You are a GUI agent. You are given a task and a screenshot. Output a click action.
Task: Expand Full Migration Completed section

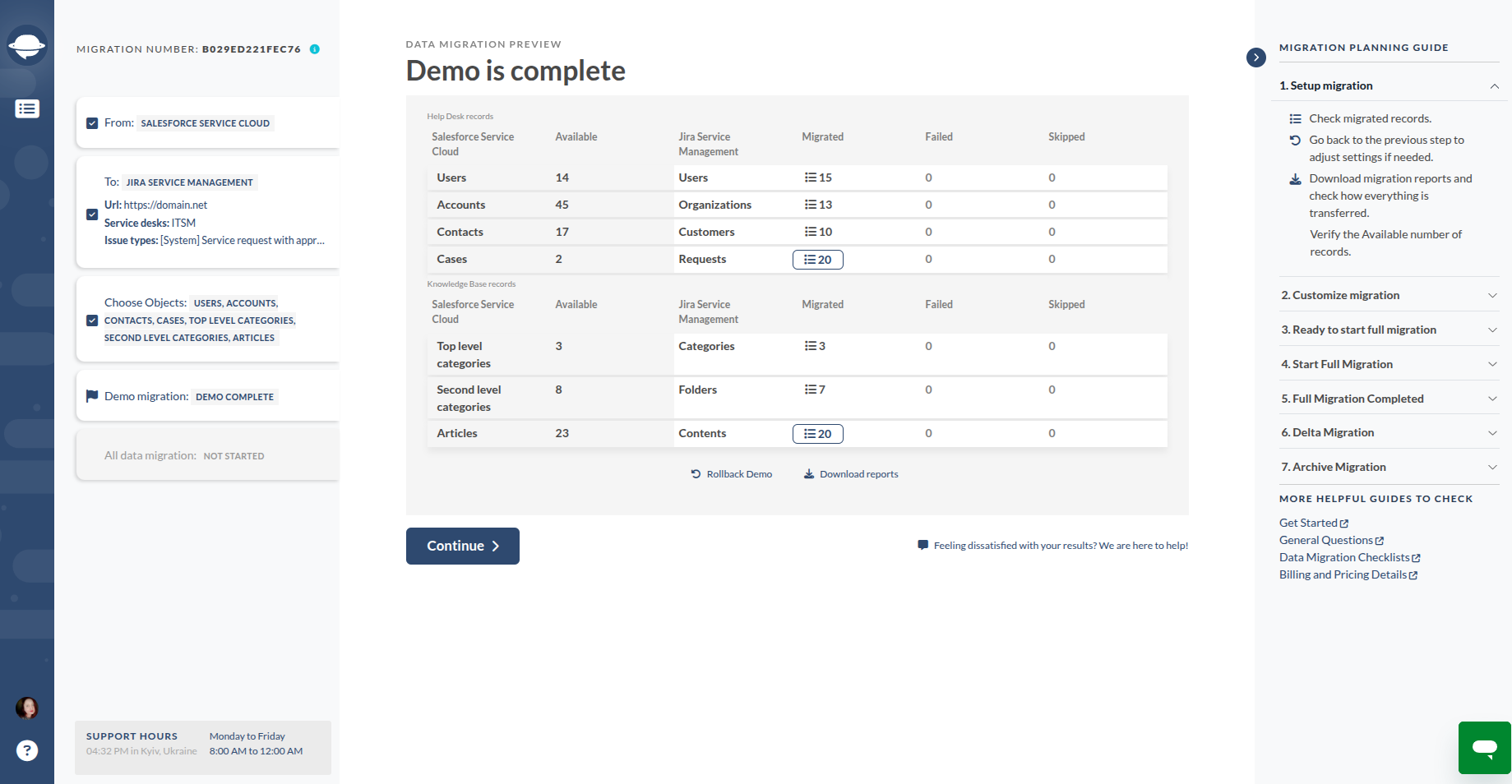coord(1389,399)
